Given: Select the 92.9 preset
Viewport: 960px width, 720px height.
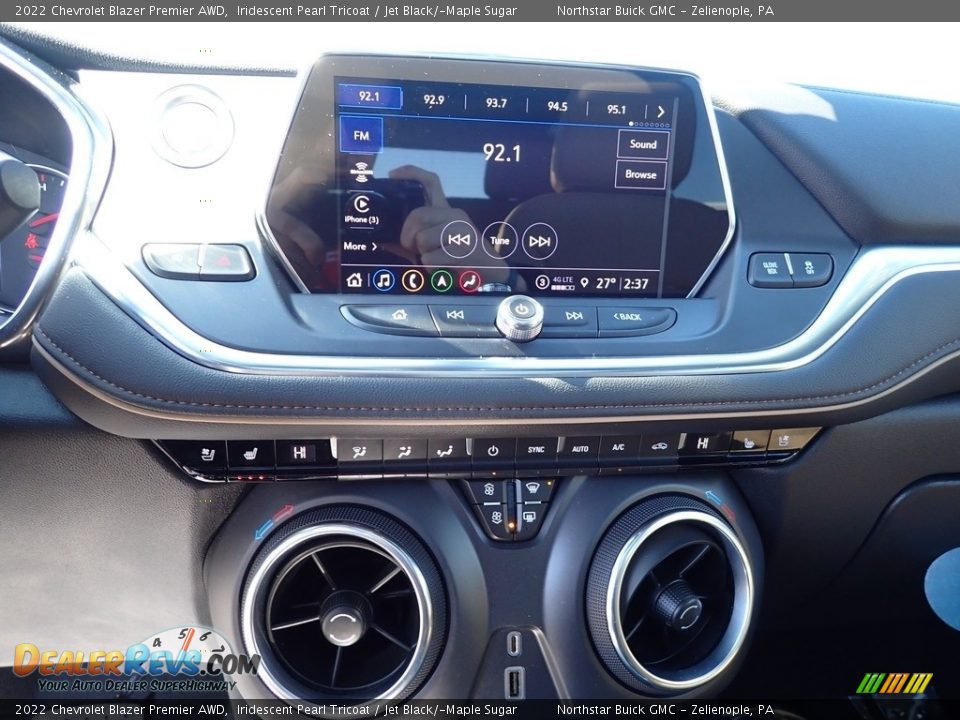Looking at the screenshot, I should pyautogui.click(x=433, y=100).
